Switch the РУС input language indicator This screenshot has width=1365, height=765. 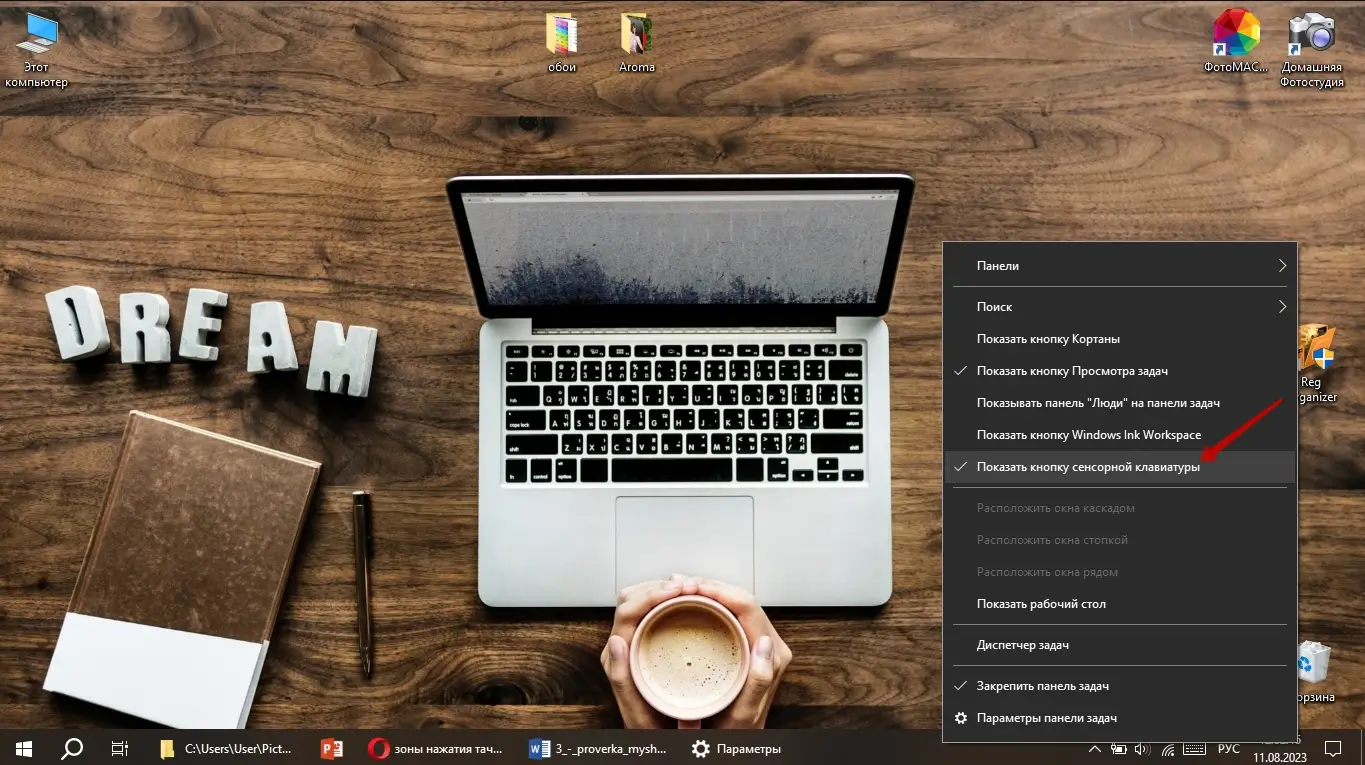click(x=1228, y=749)
